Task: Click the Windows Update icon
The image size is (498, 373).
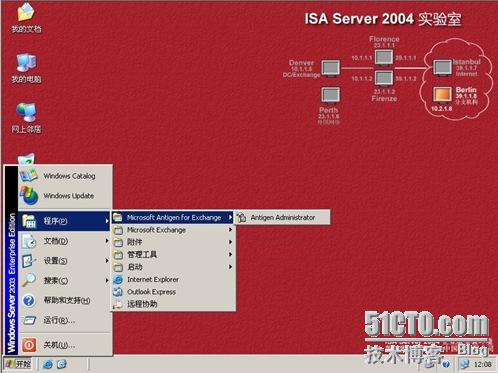Action: [29, 196]
